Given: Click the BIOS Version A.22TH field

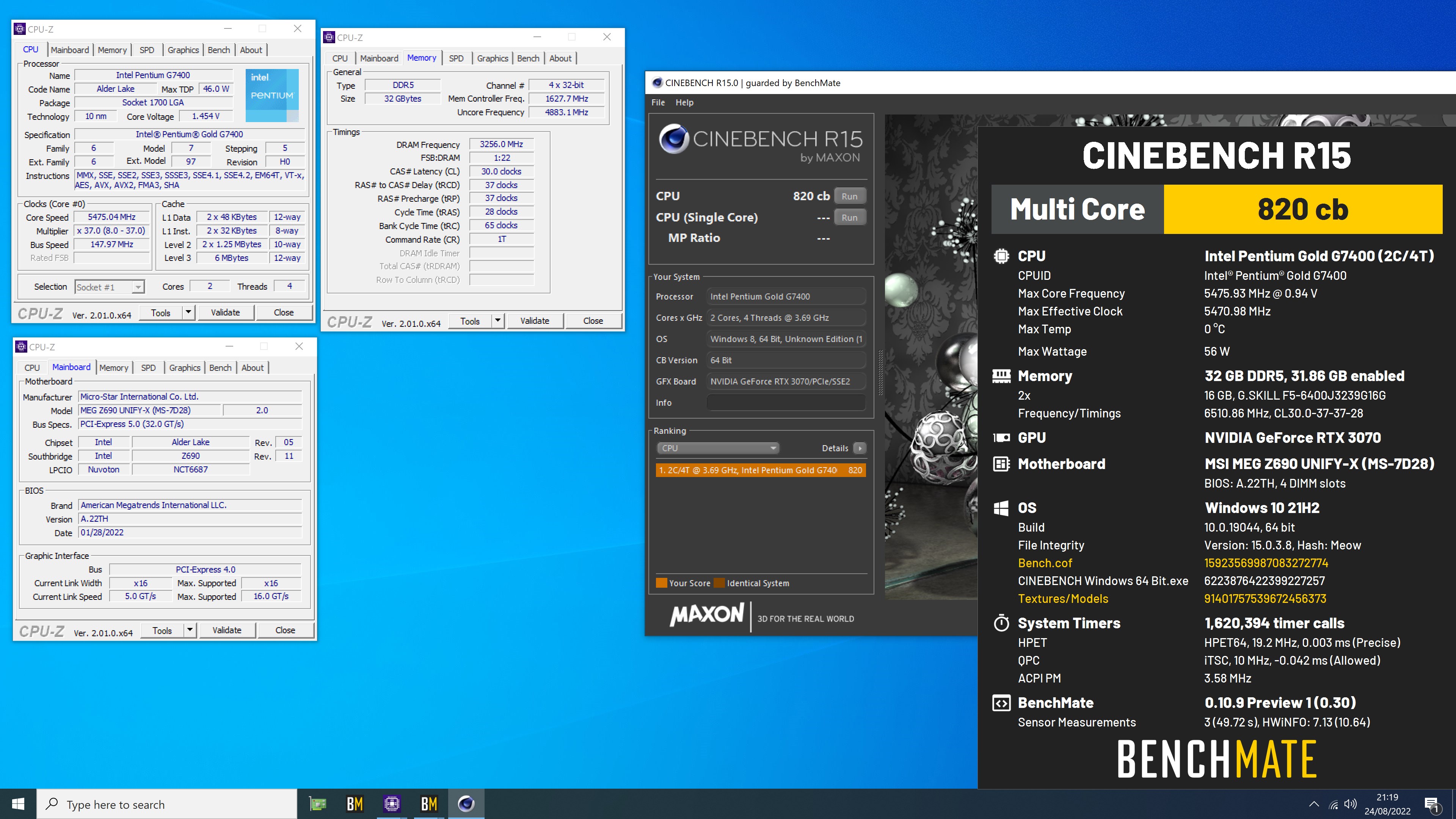Looking at the screenshot, I should (x=190, y=518).
